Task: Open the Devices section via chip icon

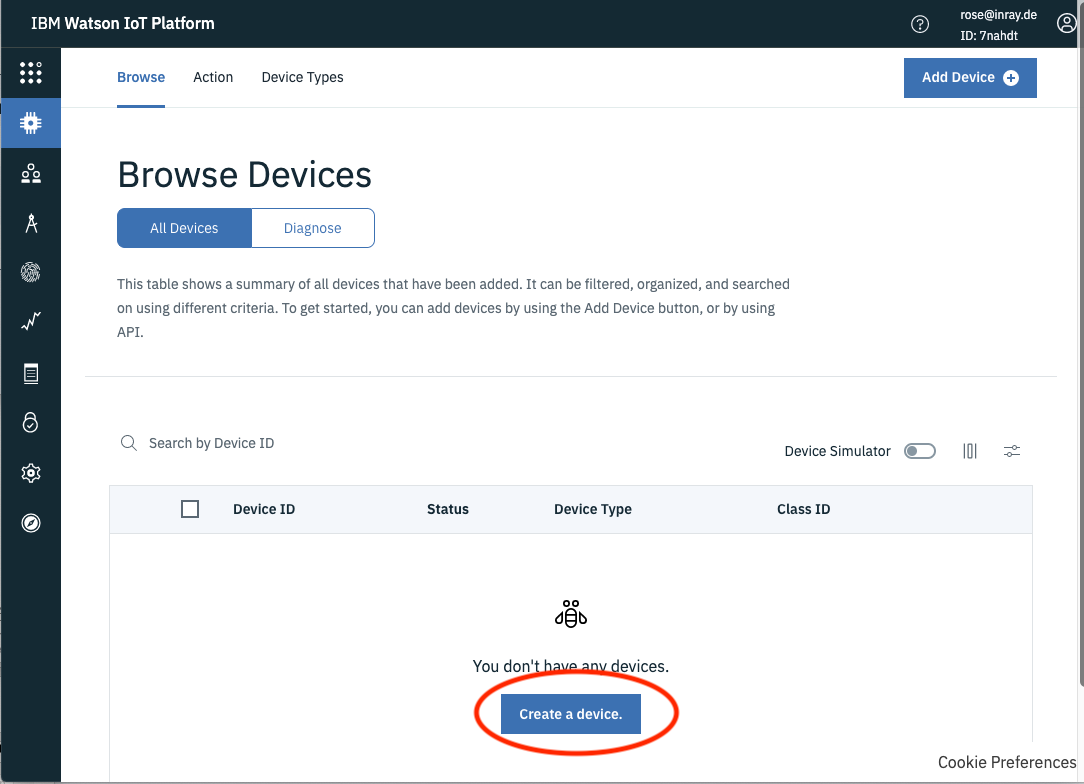Action: tap(30, 122)
